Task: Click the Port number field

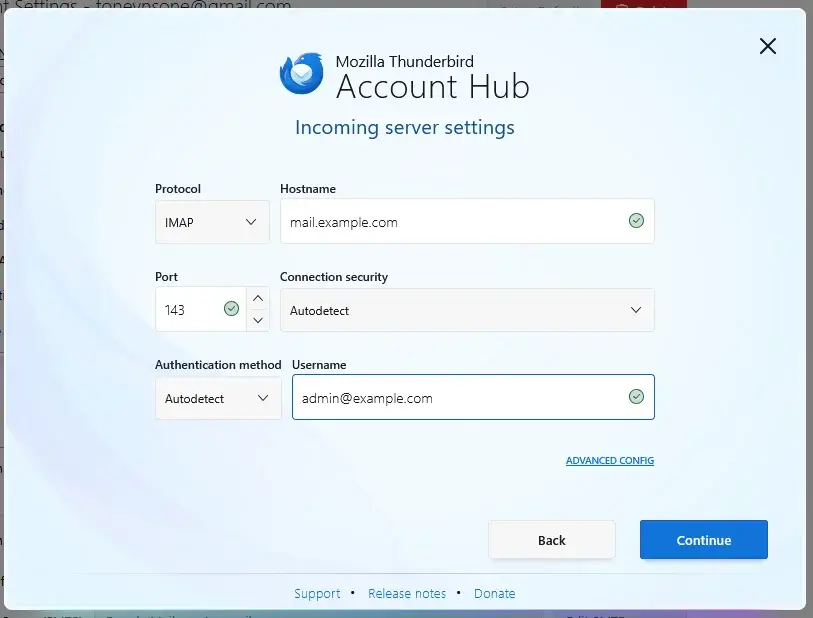Action: (x=190, y=310)
